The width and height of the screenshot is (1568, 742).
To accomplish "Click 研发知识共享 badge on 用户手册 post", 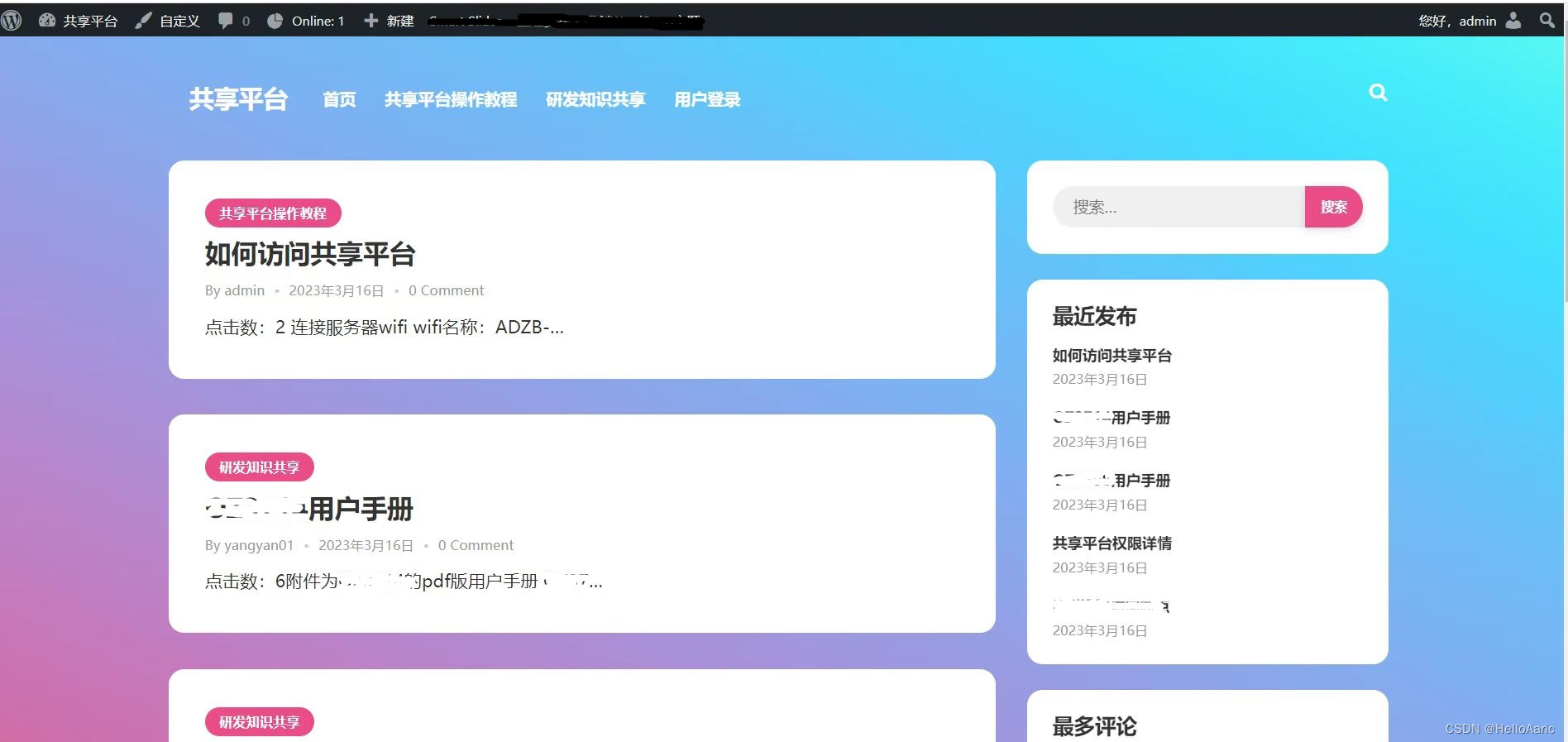I will 260,467.
